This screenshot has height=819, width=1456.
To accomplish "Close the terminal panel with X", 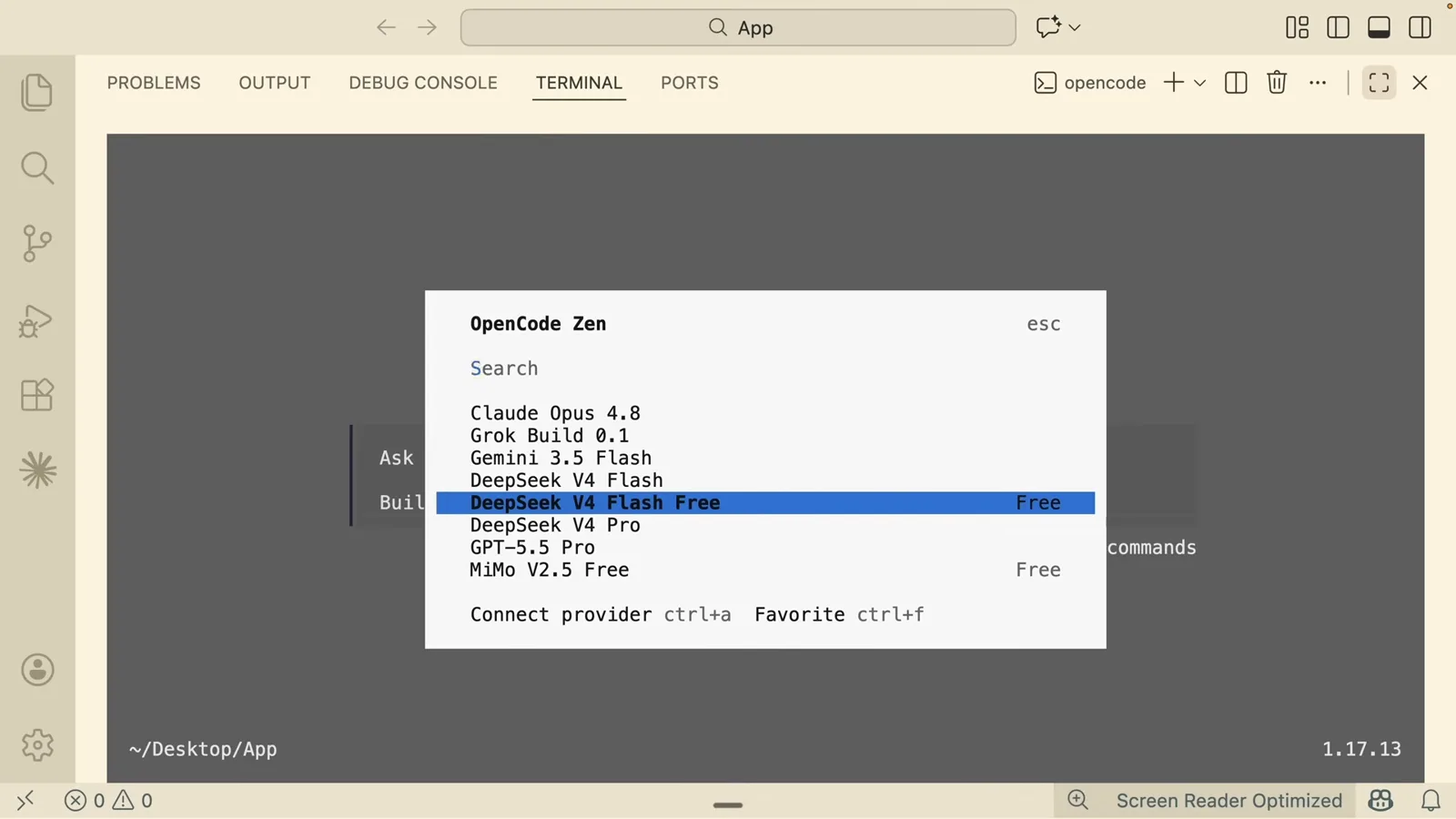I will tap(1420, 83).
